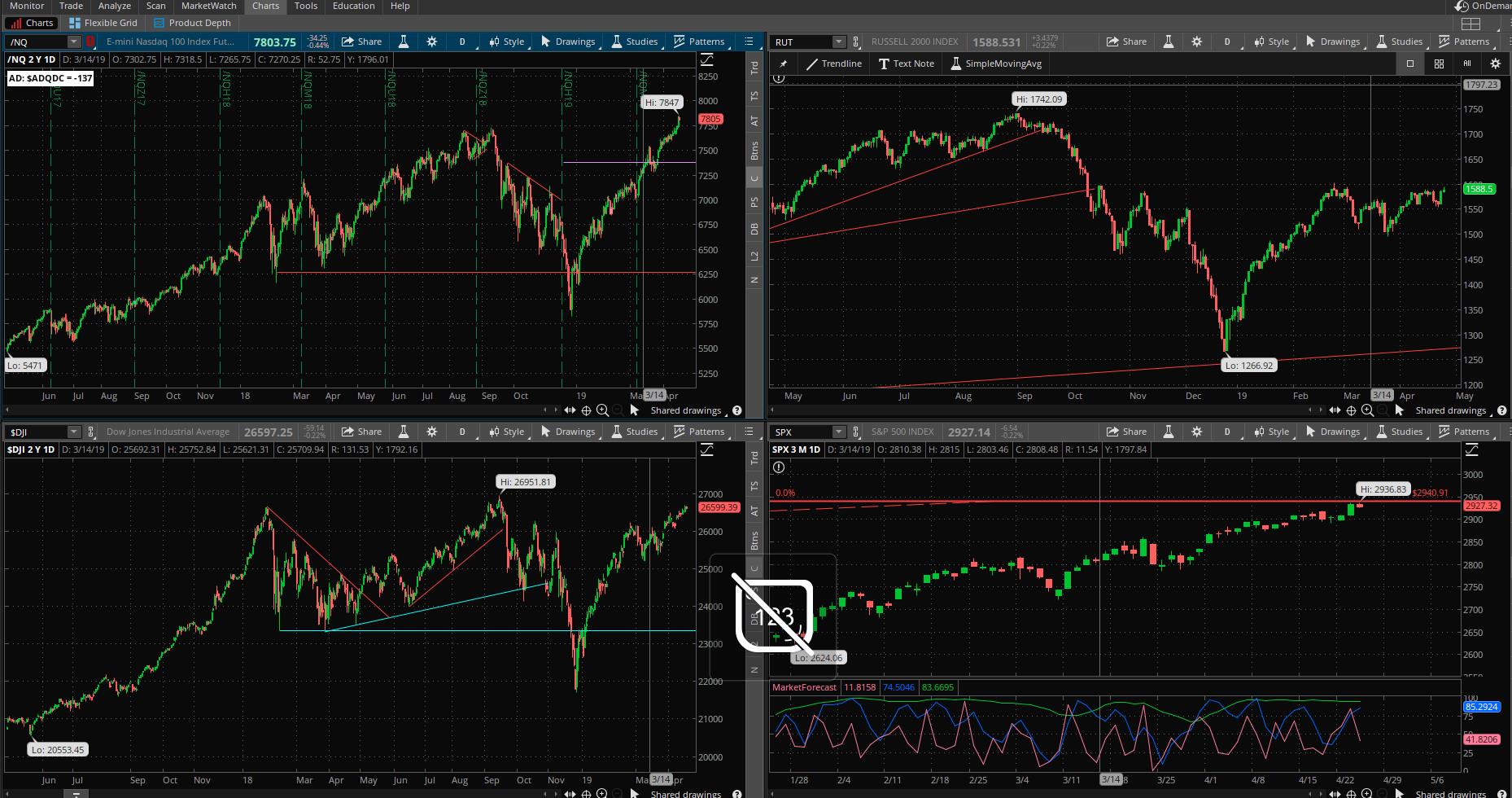Select the Flexible Grid sub-tab
This screenshot has width=1512, height=798.
pos(103,23)
